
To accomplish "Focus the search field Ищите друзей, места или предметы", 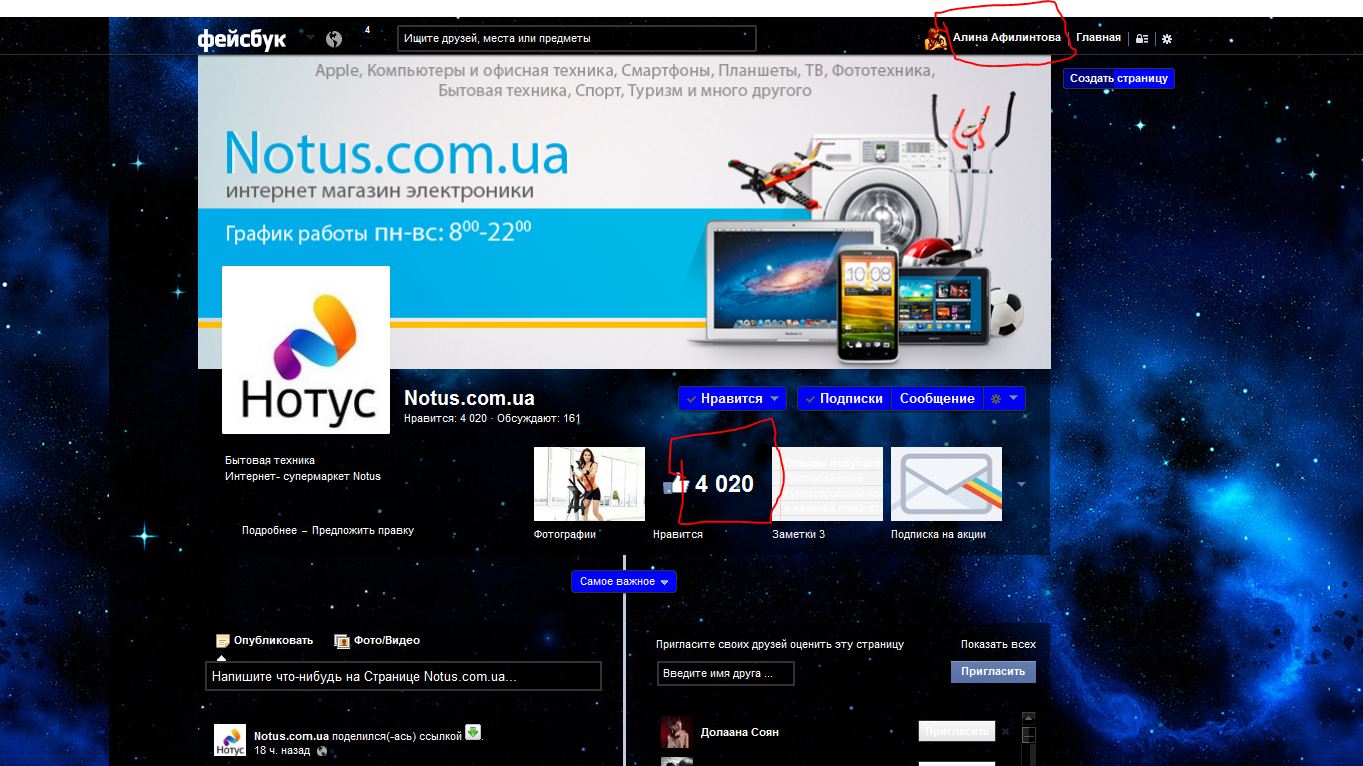I will pos(577,39).
